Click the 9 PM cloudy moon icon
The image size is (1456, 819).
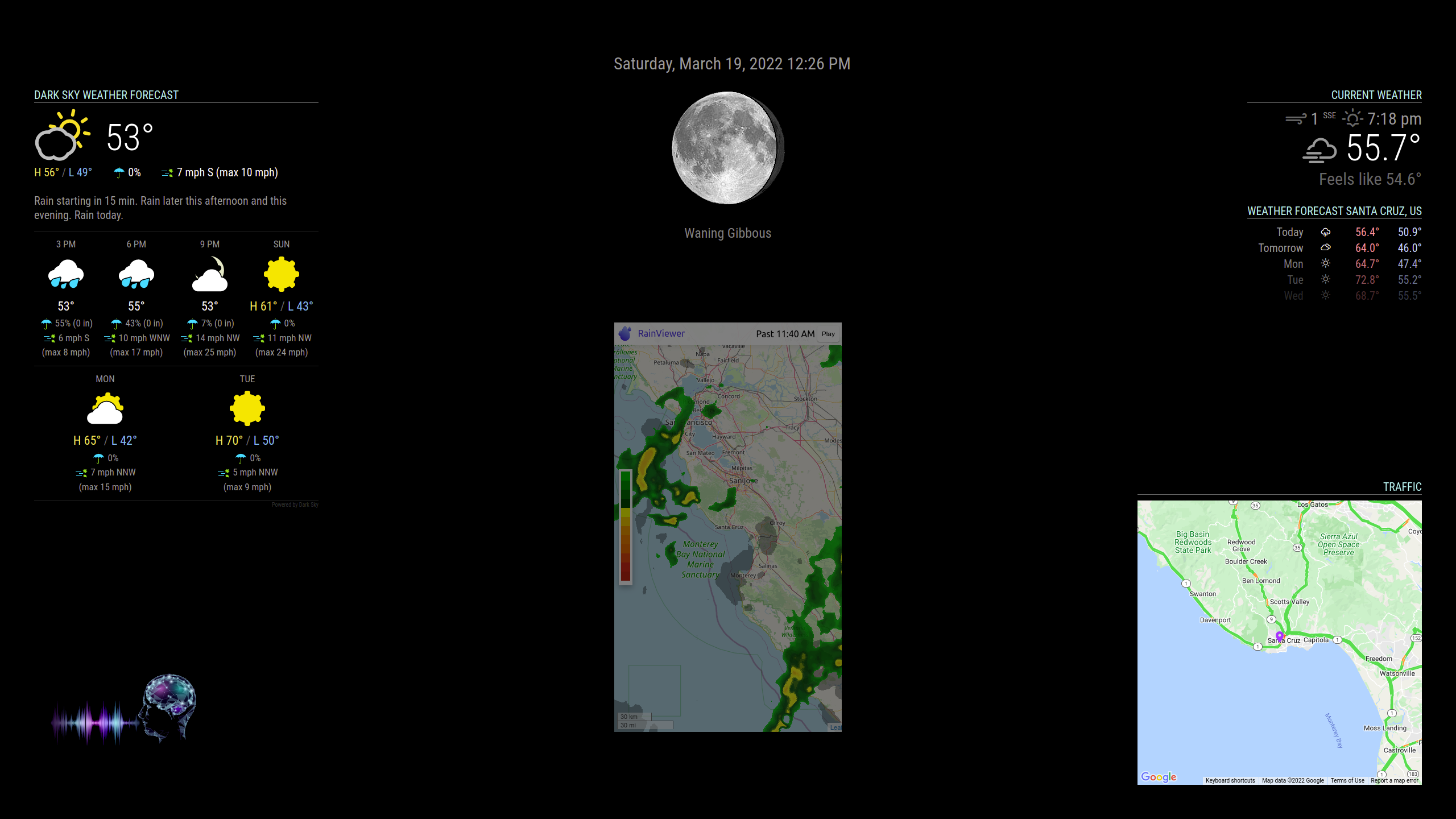(210, 275)
